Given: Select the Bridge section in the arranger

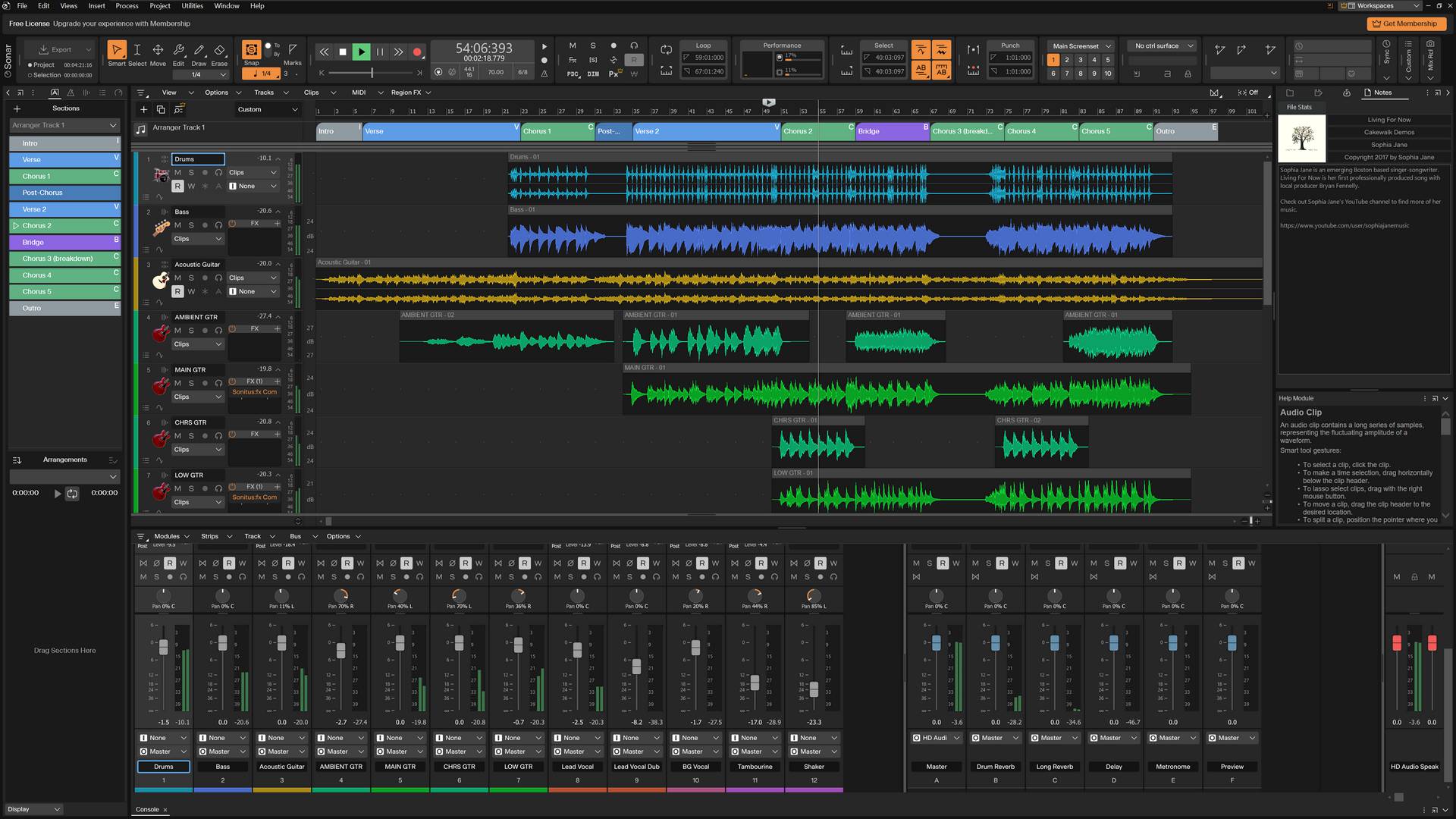Looking at the screenshot, I should 891,130.
